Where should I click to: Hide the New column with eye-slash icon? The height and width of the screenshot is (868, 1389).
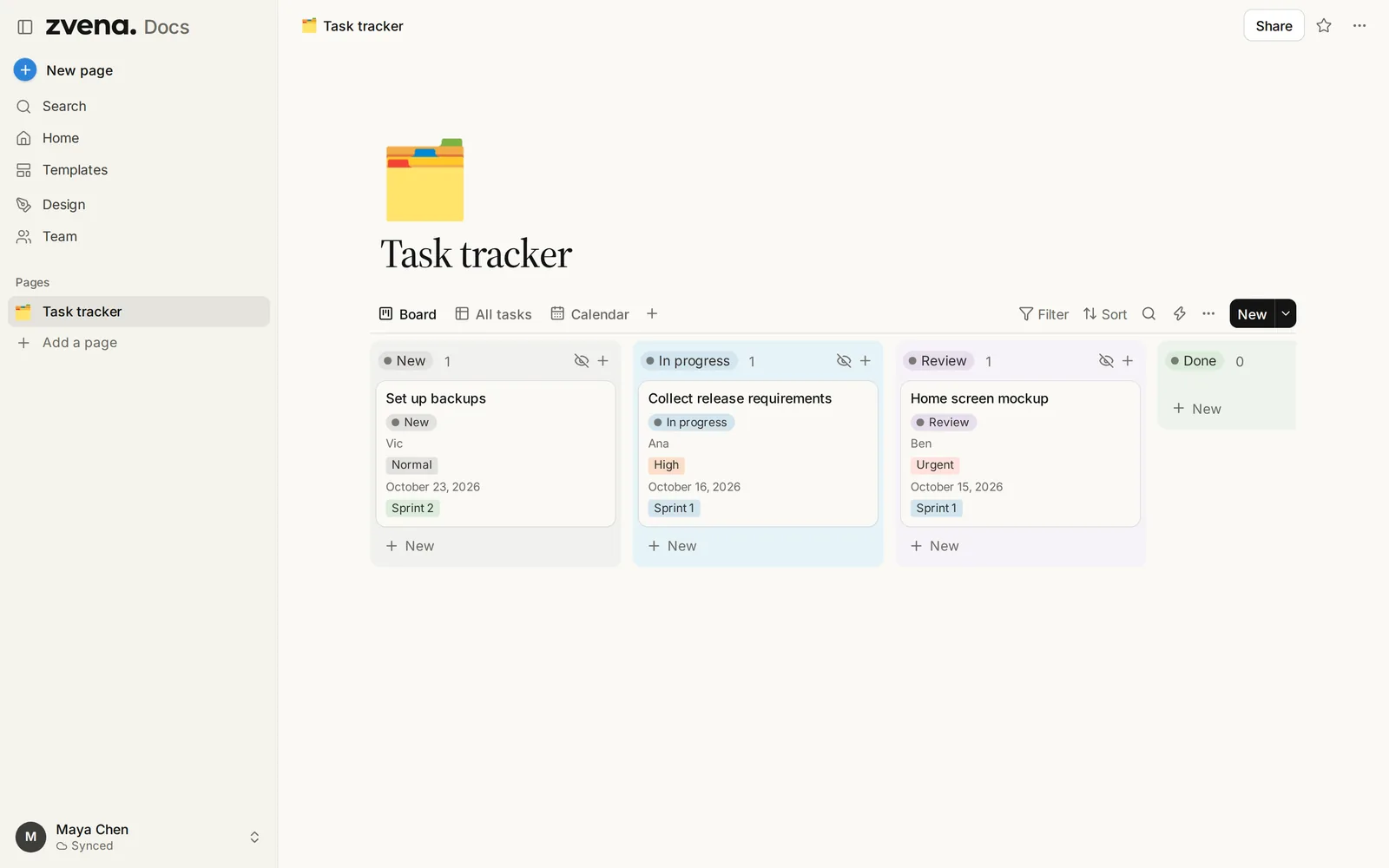582,361
